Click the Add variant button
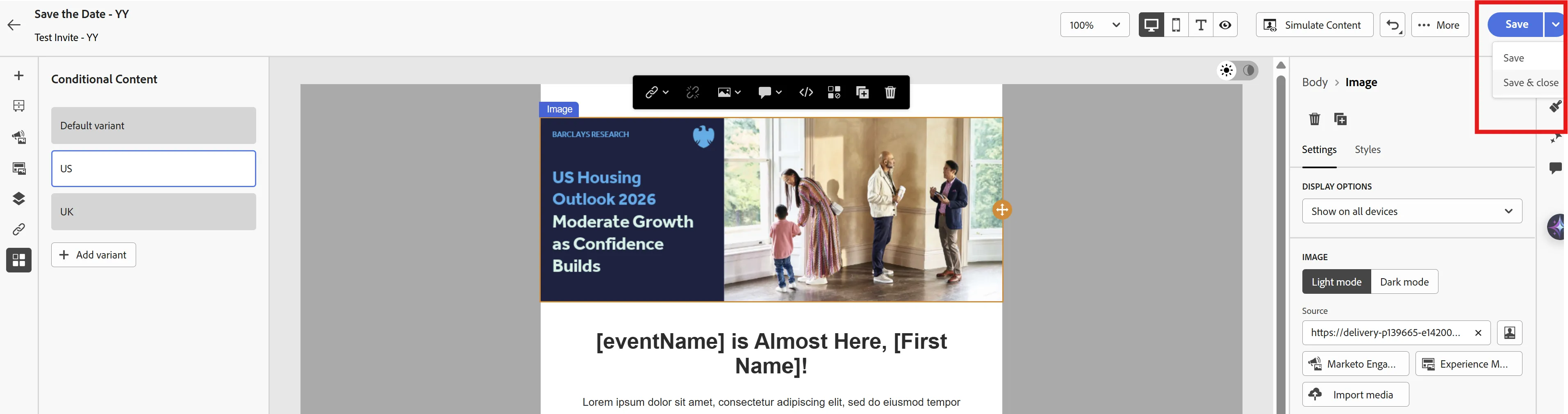The image size is (1568, 414). pos(93,255)
